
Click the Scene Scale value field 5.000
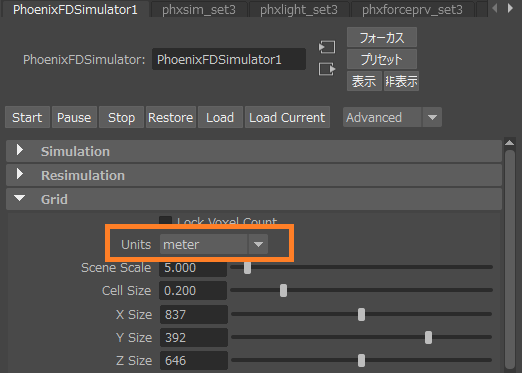coord(193,268)
